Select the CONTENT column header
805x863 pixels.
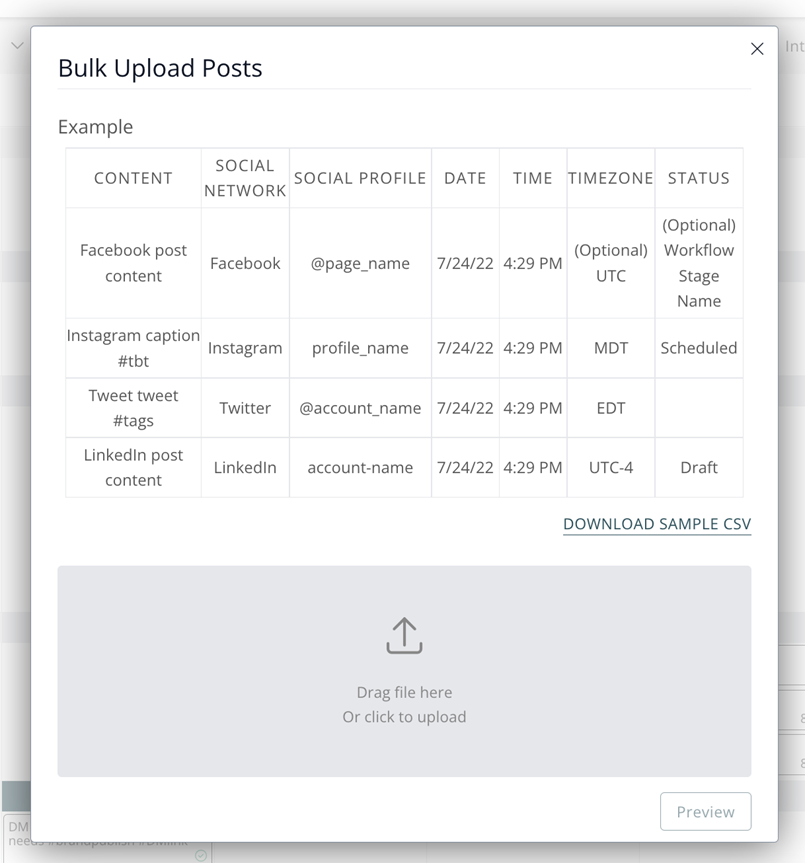(133, 178)
